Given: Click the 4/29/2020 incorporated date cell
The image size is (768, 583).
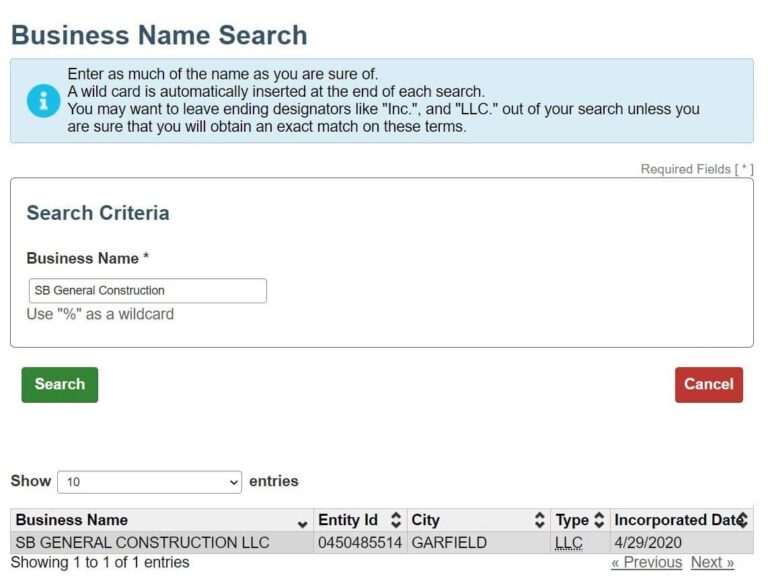Looking at the screenshot, I should pyautogui.click(x=648, y=543).
